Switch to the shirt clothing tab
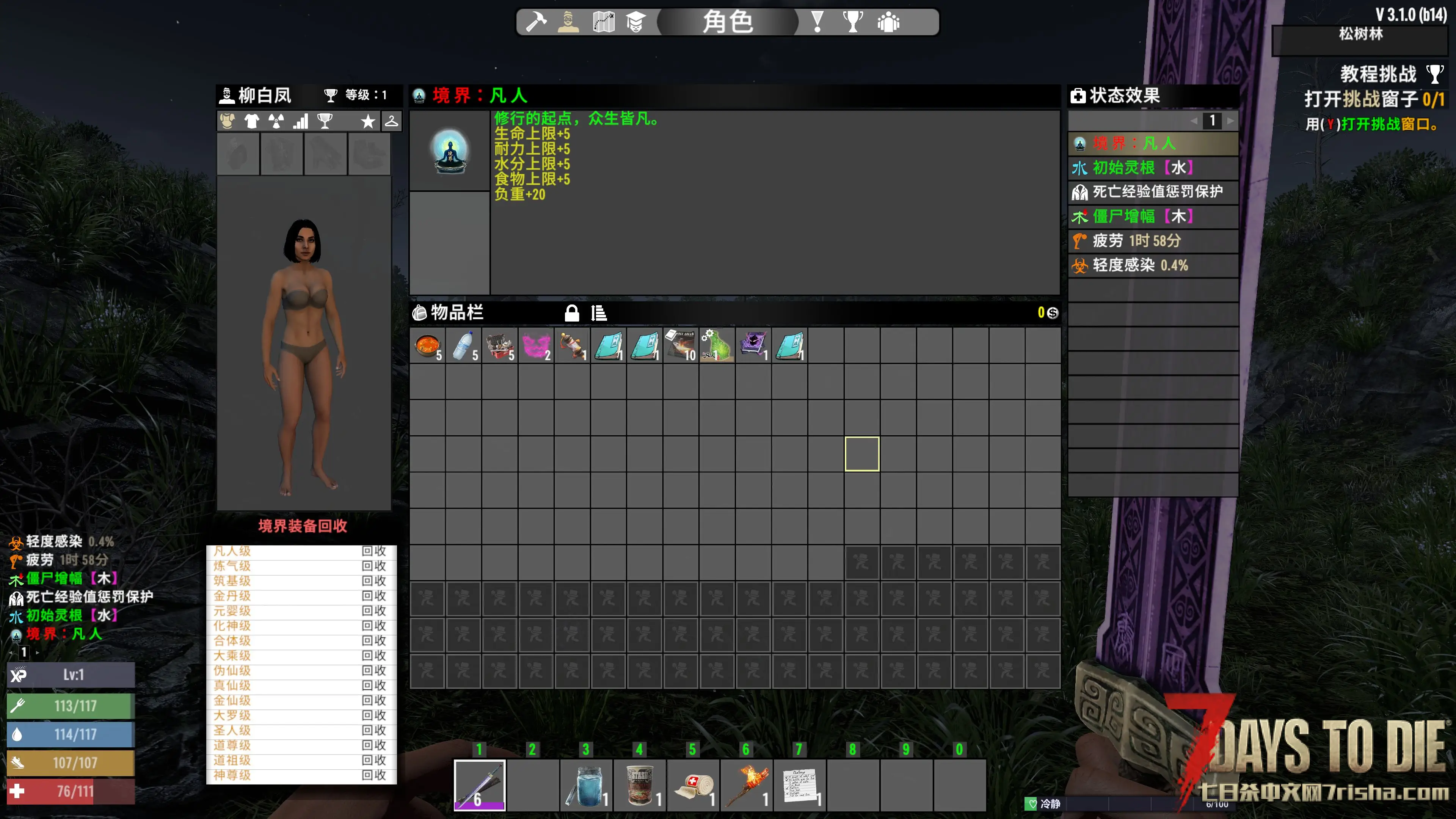The image size is (1456, 819). 252,121
